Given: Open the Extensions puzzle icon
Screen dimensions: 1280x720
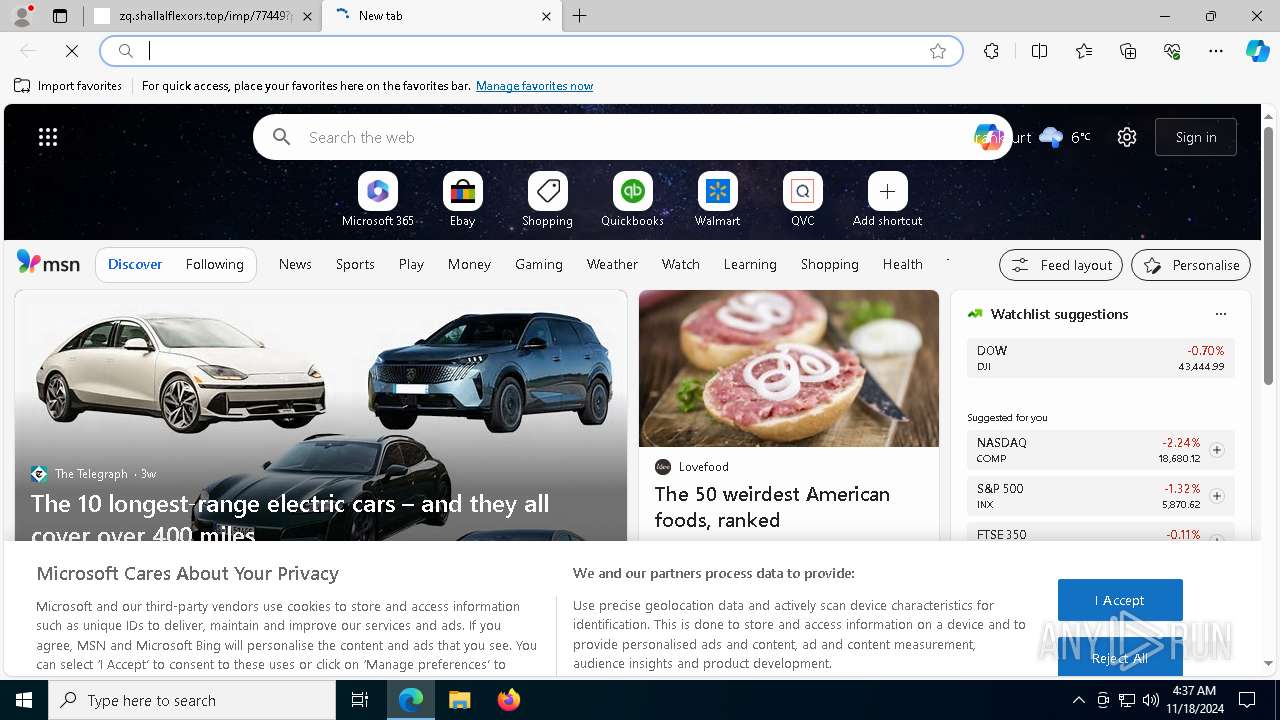Looking at the screenshot, I should [x=991, y=51].
